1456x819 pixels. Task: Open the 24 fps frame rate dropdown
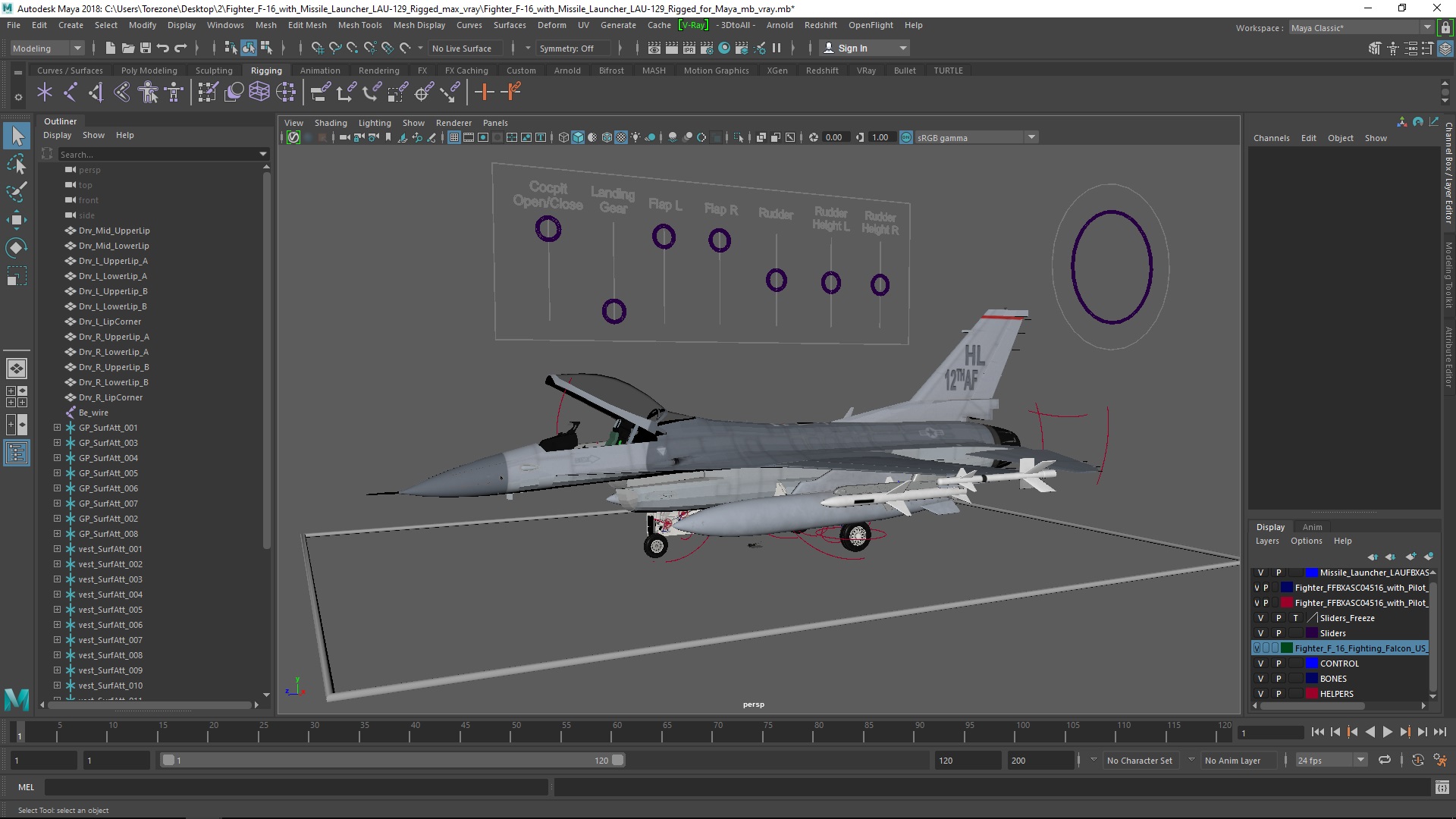pyautogui.click(x=1331, y=760)
